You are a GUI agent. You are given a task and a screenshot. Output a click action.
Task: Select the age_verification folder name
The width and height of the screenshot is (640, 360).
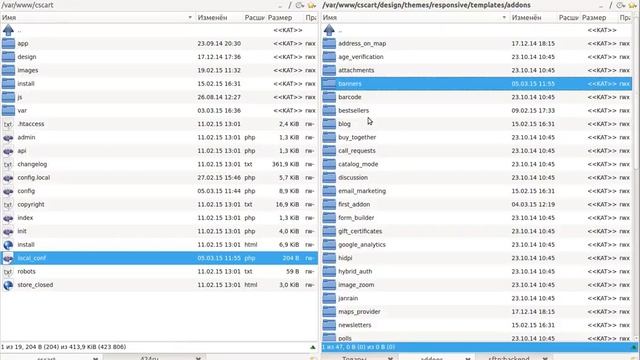click(x=361, y=57)
